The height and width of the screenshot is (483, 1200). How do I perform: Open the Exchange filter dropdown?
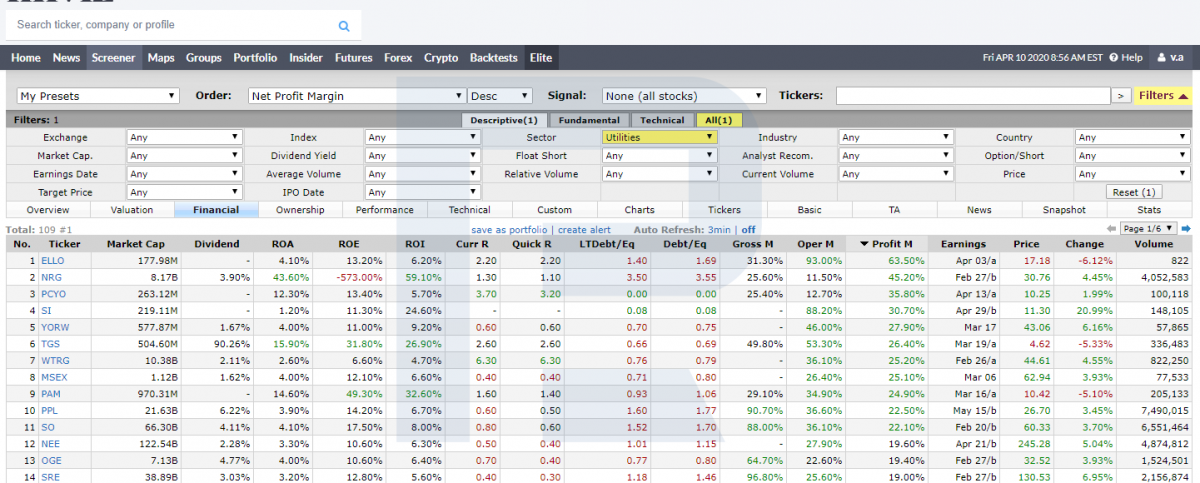(184, 137)
